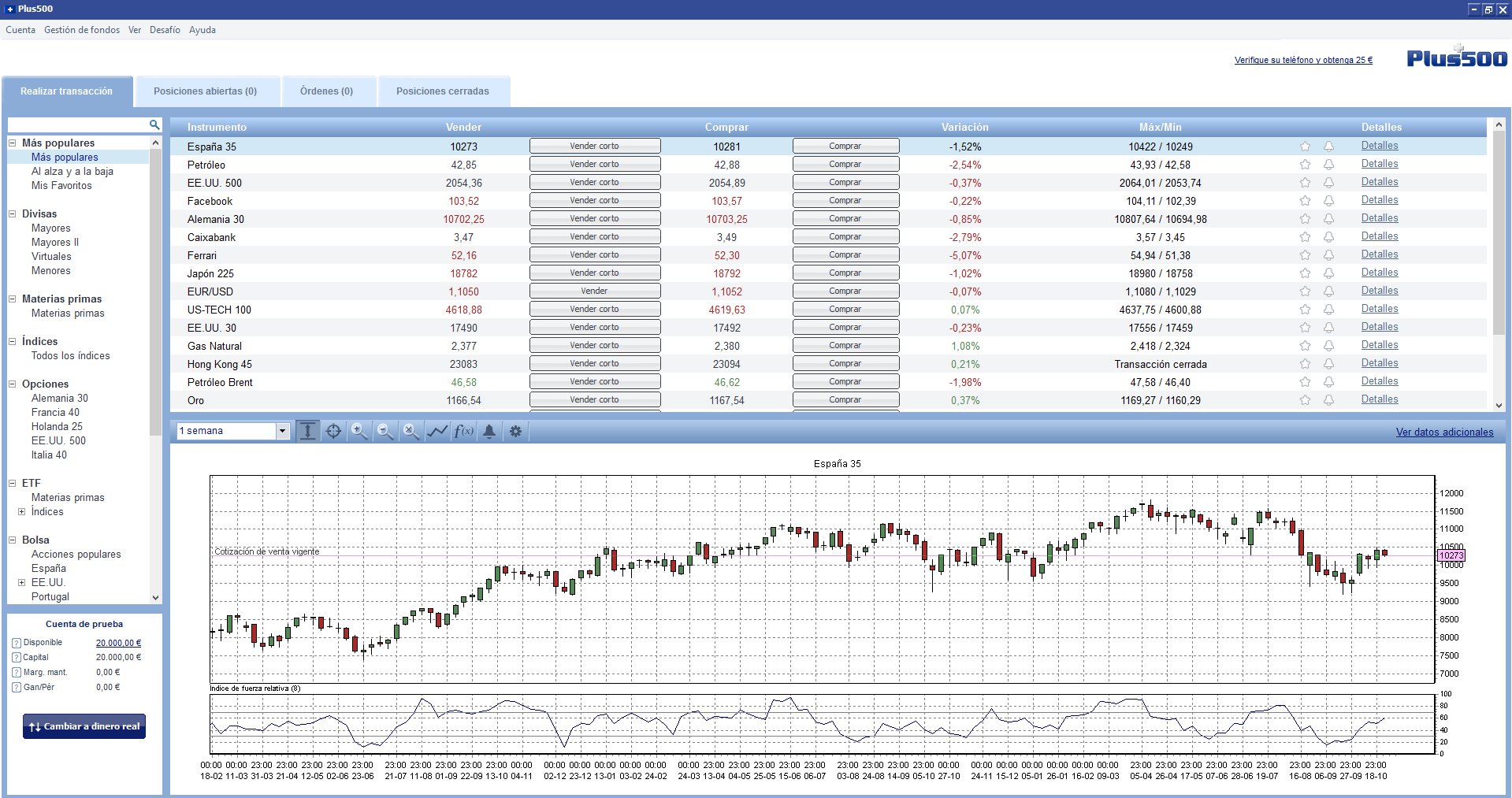Set alert bell for Petróleo row
This screenshot has width=1512, height=798.
point(1328,165)
